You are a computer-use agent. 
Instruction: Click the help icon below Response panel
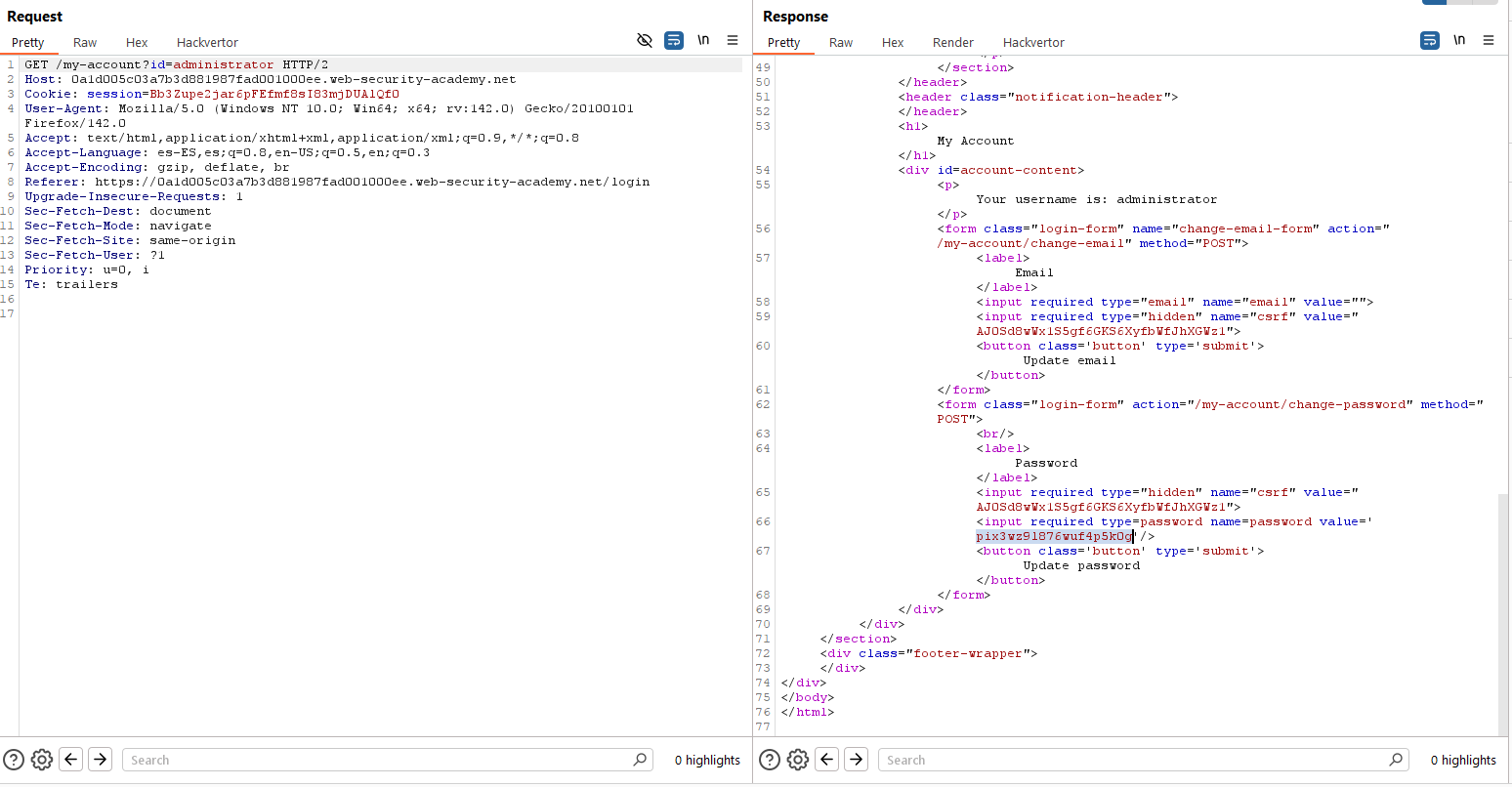pyautogui.click(x=770, y=760)
